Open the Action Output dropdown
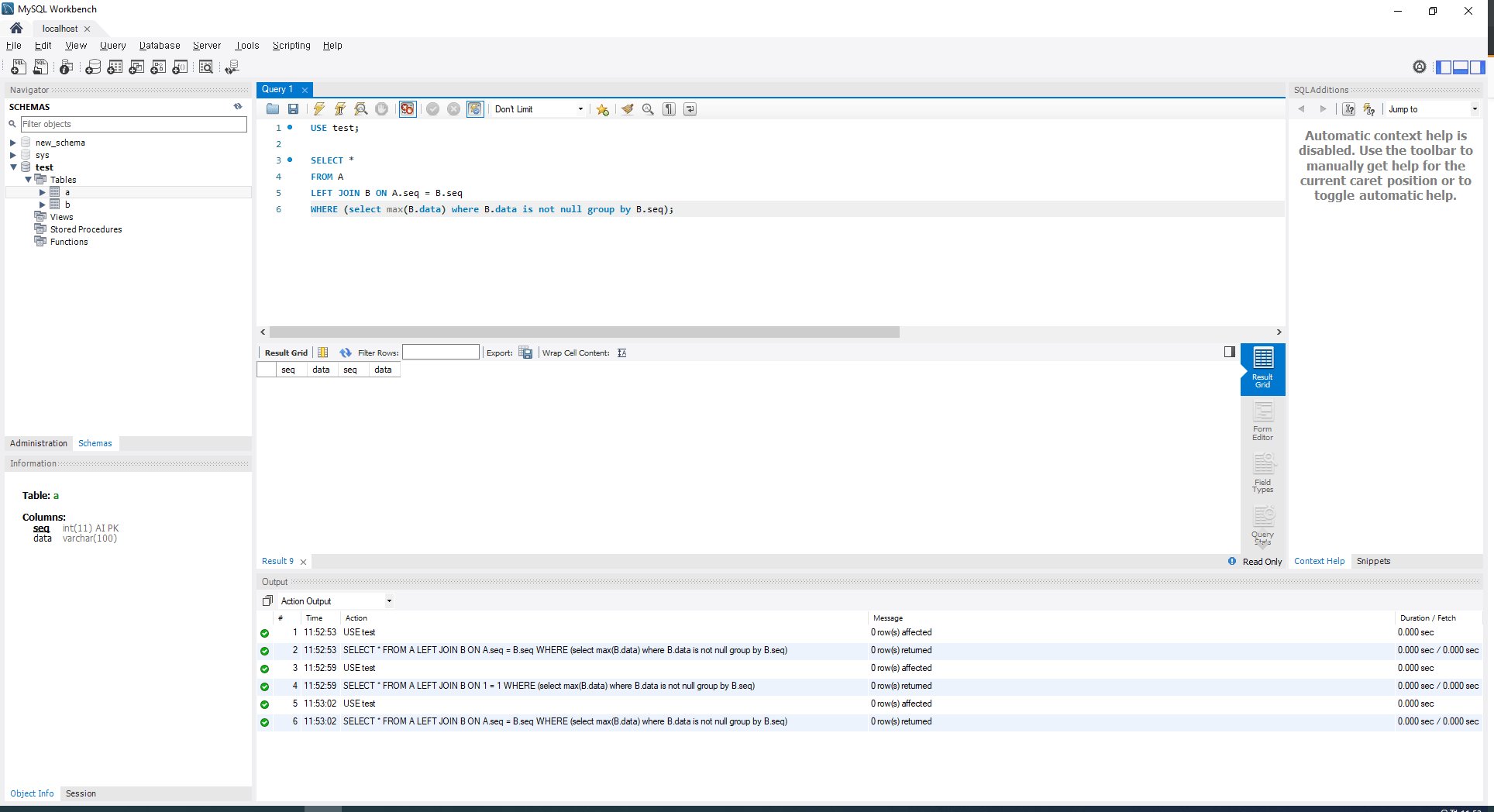Image resolution: width=1494 pixels, height=812 pixels. coord(388,600)
